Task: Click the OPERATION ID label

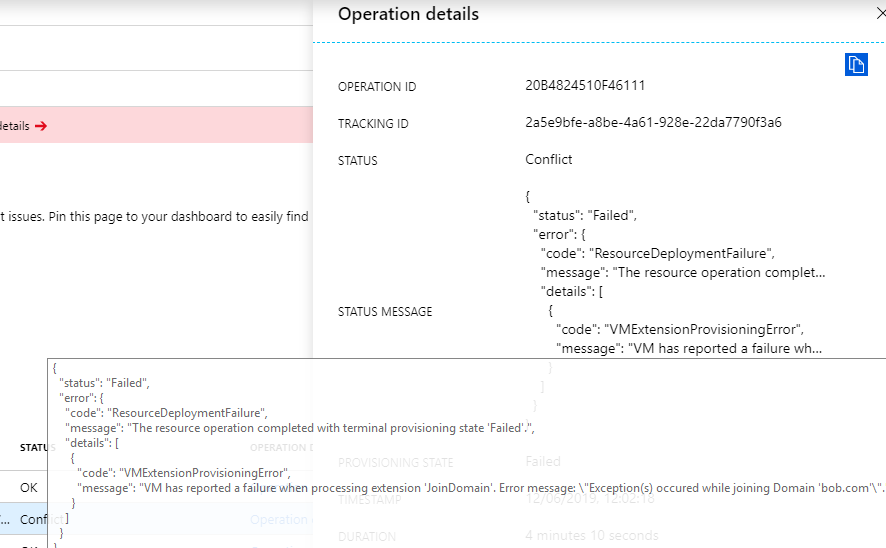Action: pyautogui.click(x=377, y=86)
